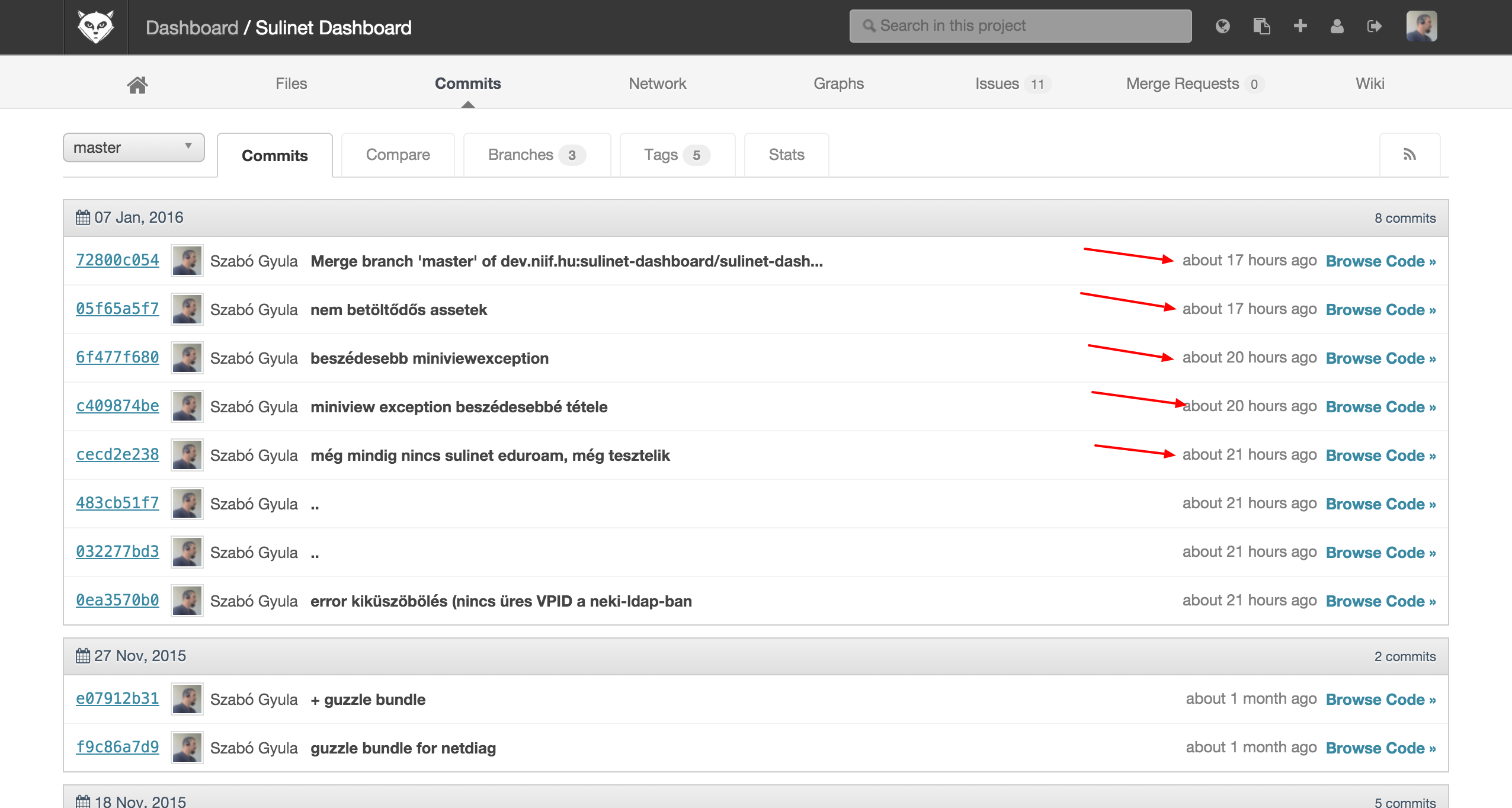The image size is (1512, 808).
Task: Browse Code for commit cecd2e238
Action: click(x=1380, y=456)
